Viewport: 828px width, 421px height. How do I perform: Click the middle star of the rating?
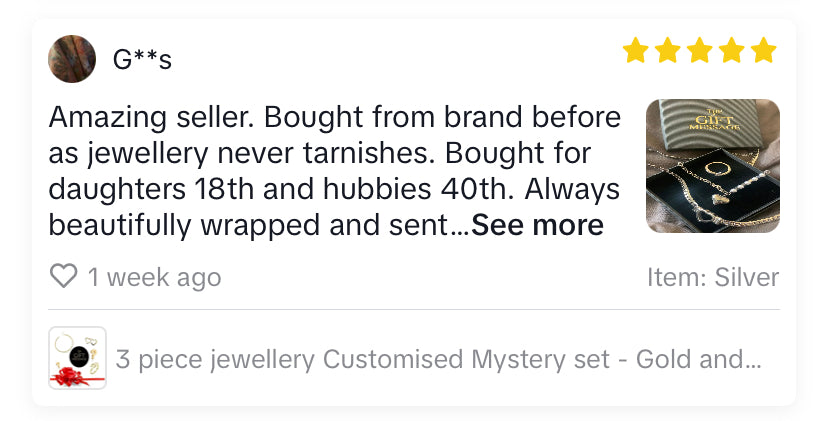700,50
